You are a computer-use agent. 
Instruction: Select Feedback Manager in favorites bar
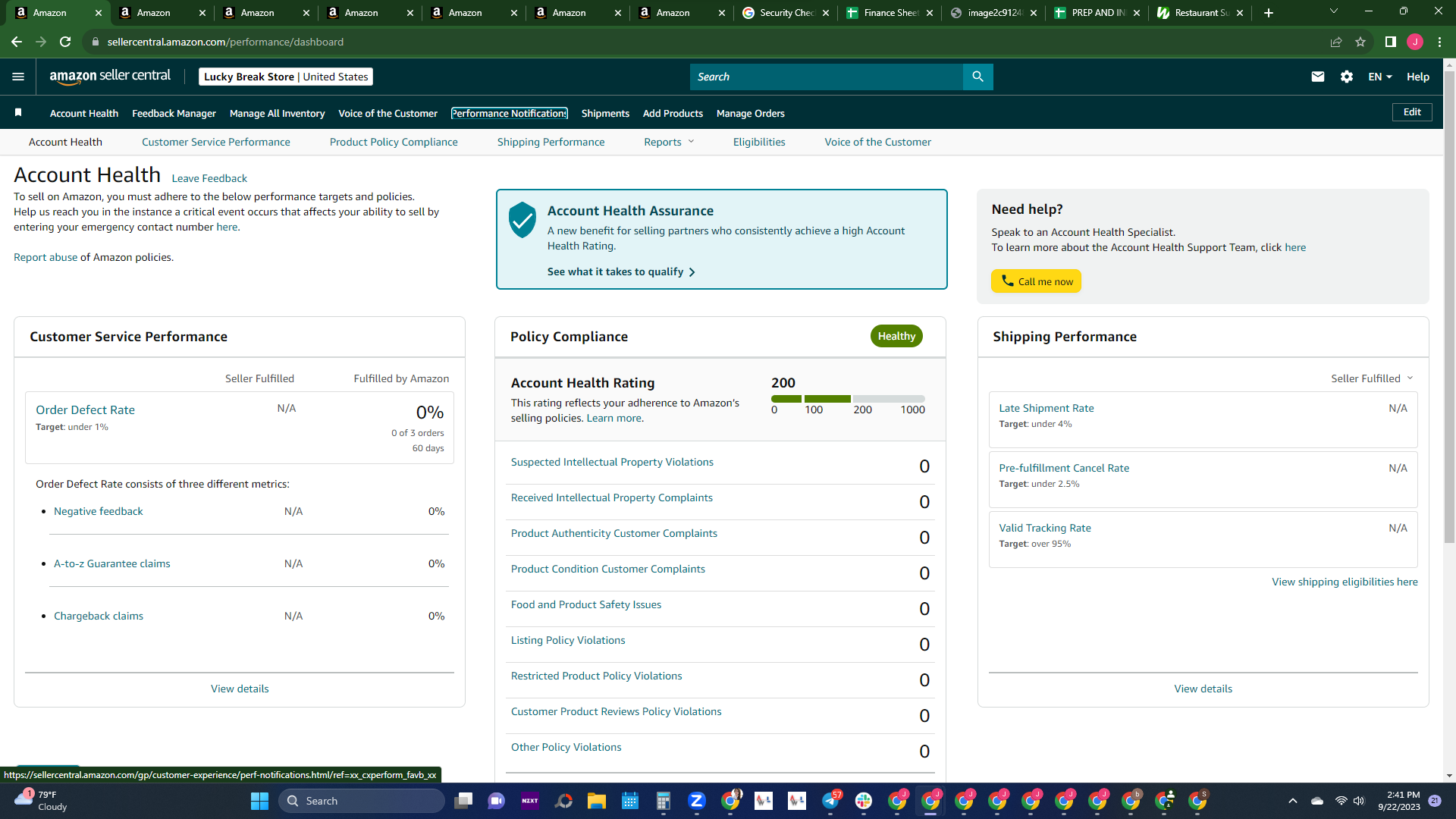click(x=174, y=113)
